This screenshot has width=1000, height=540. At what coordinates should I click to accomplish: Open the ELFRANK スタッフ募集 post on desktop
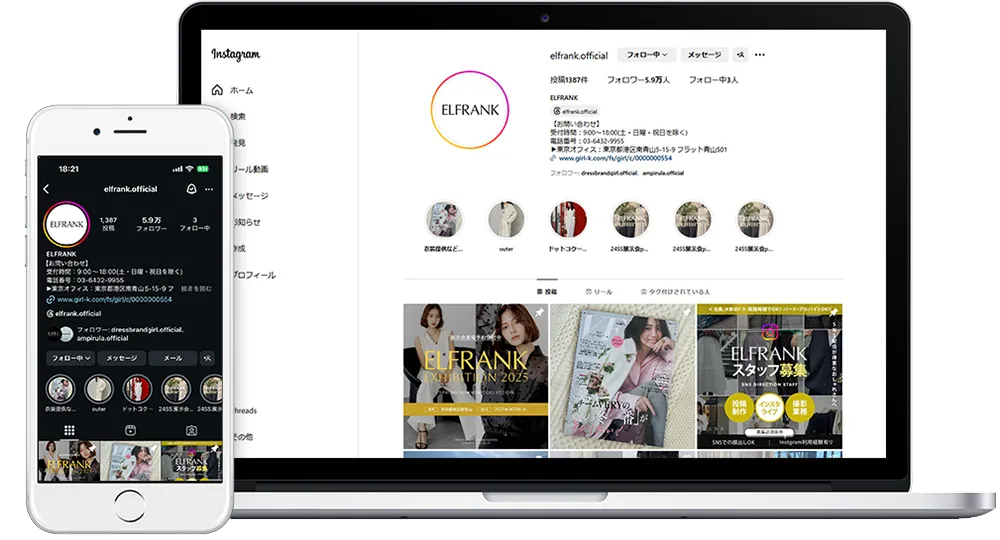(770, 377)
